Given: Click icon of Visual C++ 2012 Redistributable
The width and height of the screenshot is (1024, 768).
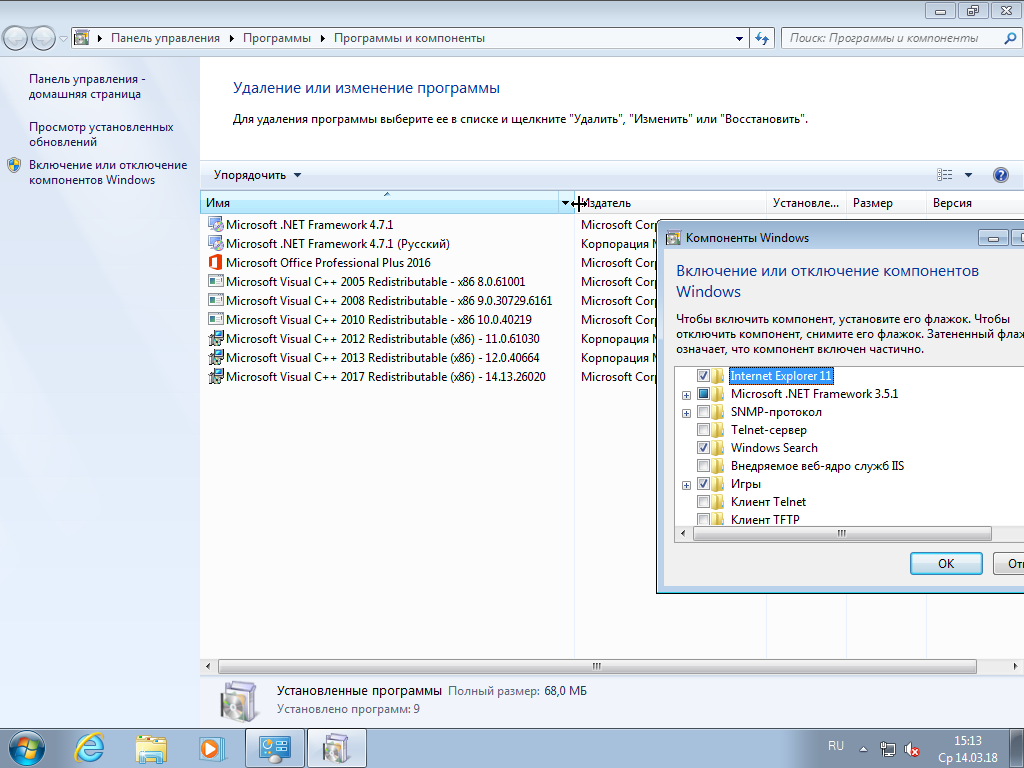Looking at the screenshot, I should [216, 338].
